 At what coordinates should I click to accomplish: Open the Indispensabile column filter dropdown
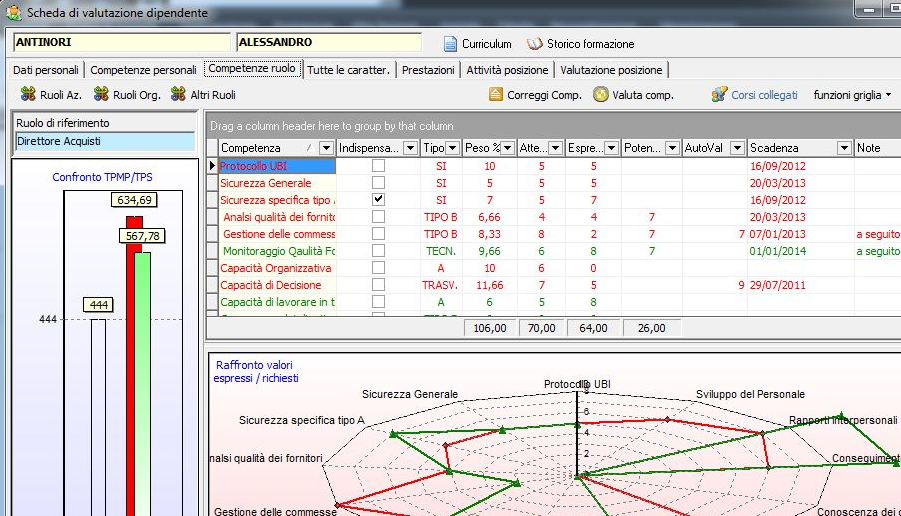click(x=410, y=148)
